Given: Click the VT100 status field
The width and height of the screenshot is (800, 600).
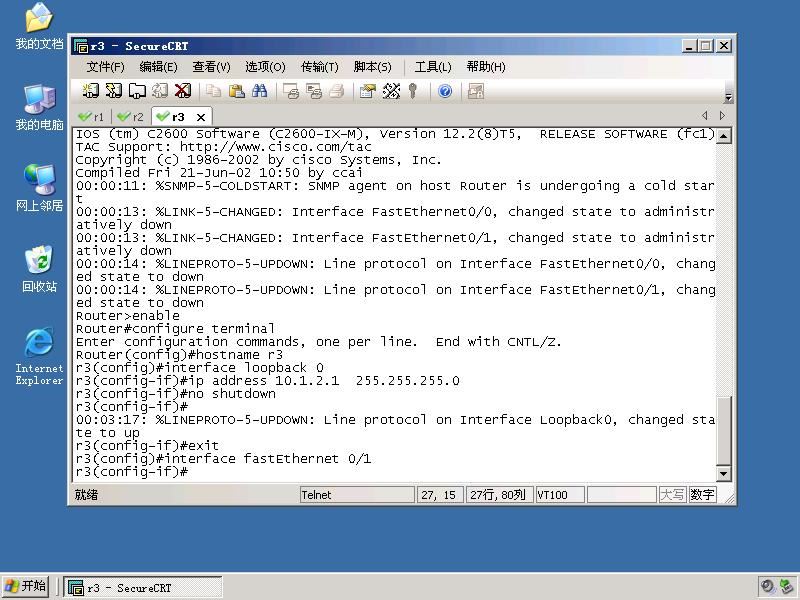Looking at the screenshot, I should [560, 495].
